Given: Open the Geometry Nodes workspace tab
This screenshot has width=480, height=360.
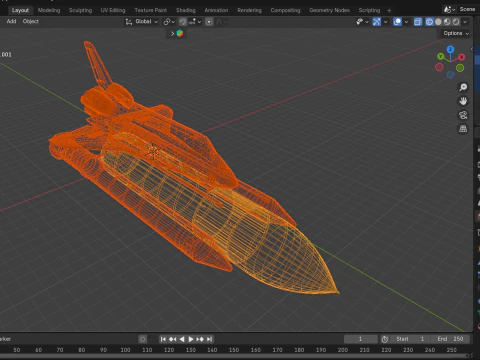Looking at the screenshot, I should (x=330, y=10).
